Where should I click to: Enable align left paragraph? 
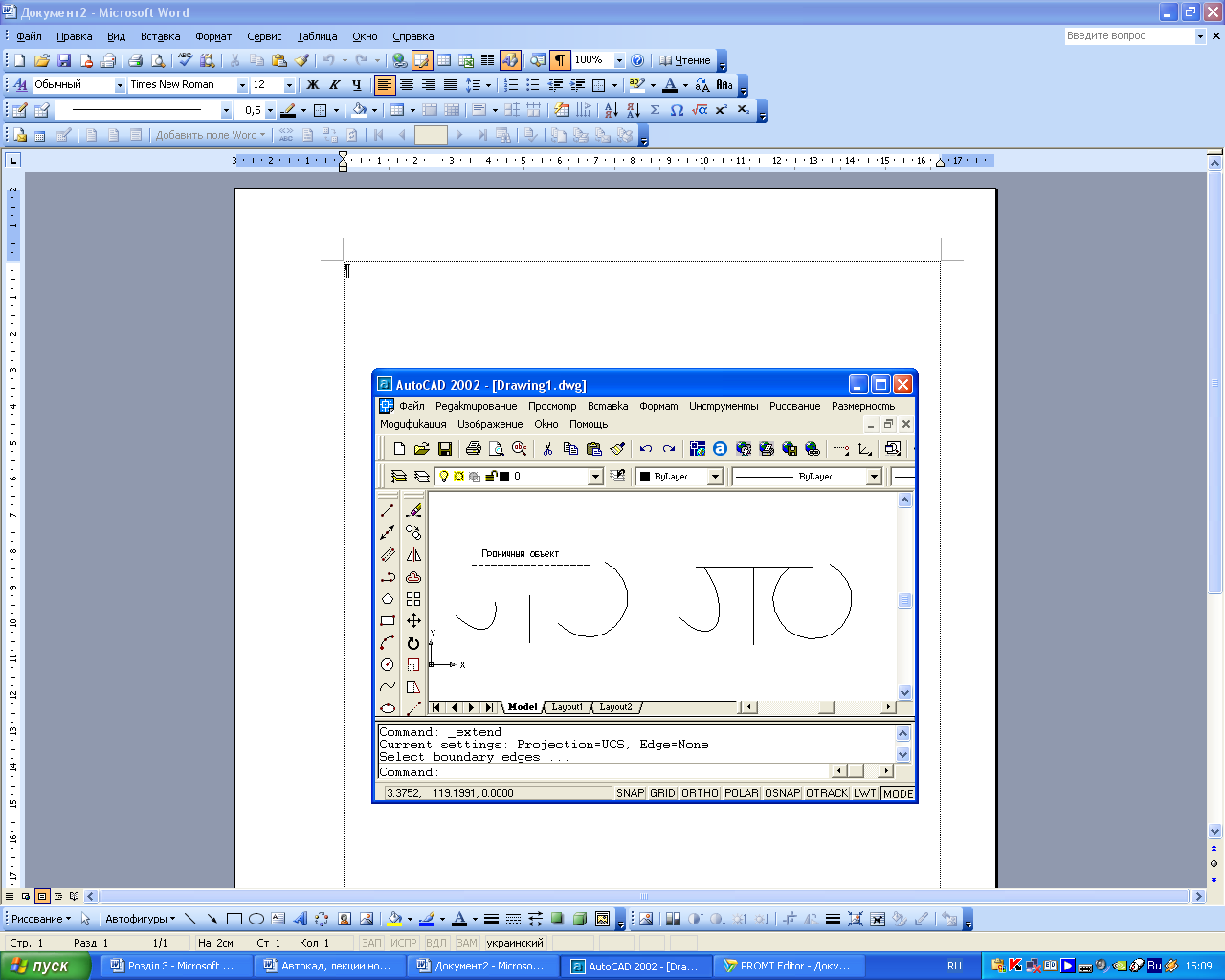tap(385, 85)
